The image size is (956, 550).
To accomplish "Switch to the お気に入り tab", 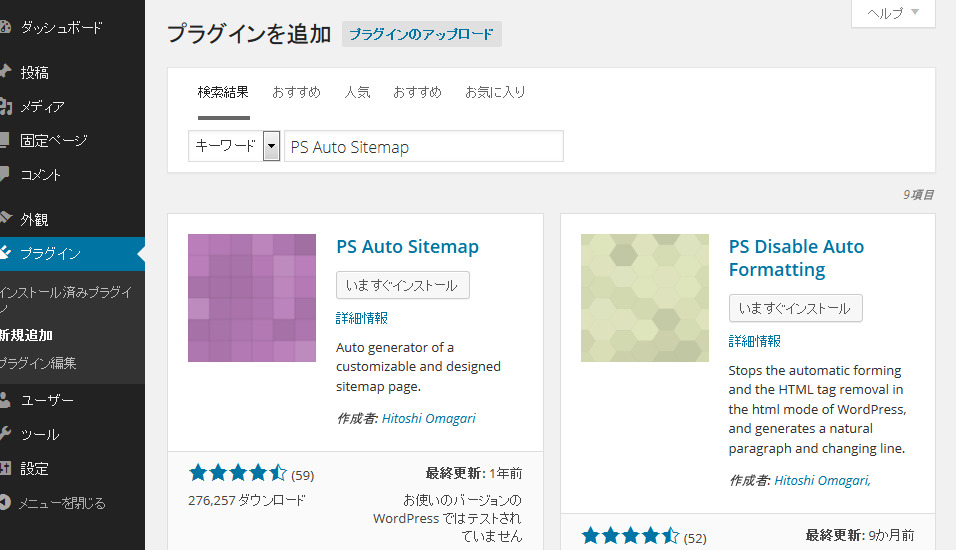I will (x=495, y=92).
